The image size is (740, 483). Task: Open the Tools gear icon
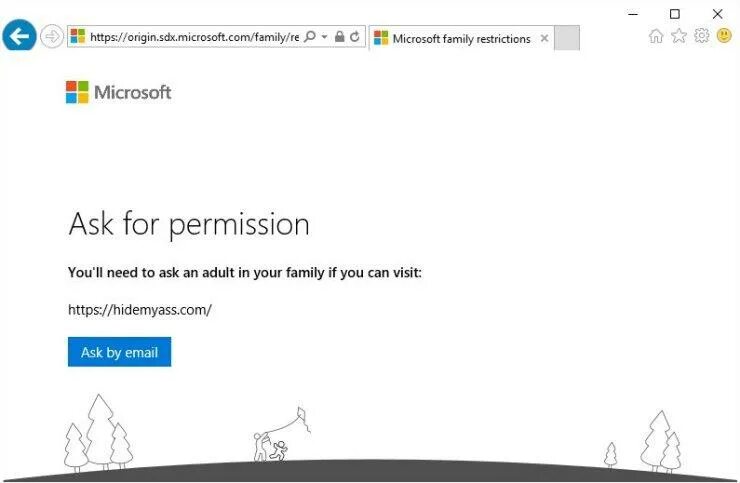click(701, 35)
